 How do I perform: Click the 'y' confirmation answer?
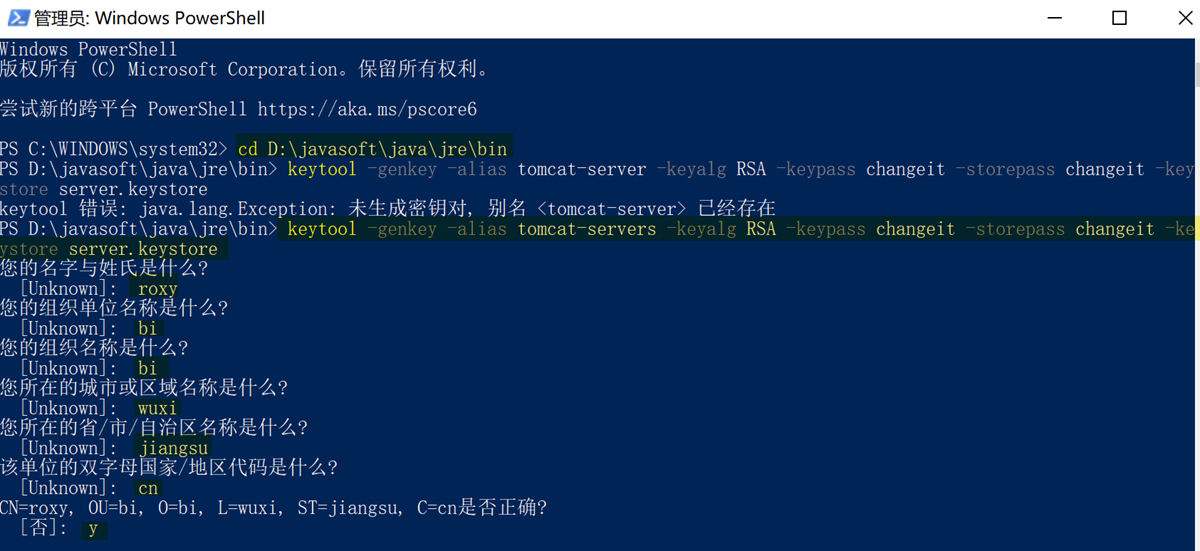(93, 528)
